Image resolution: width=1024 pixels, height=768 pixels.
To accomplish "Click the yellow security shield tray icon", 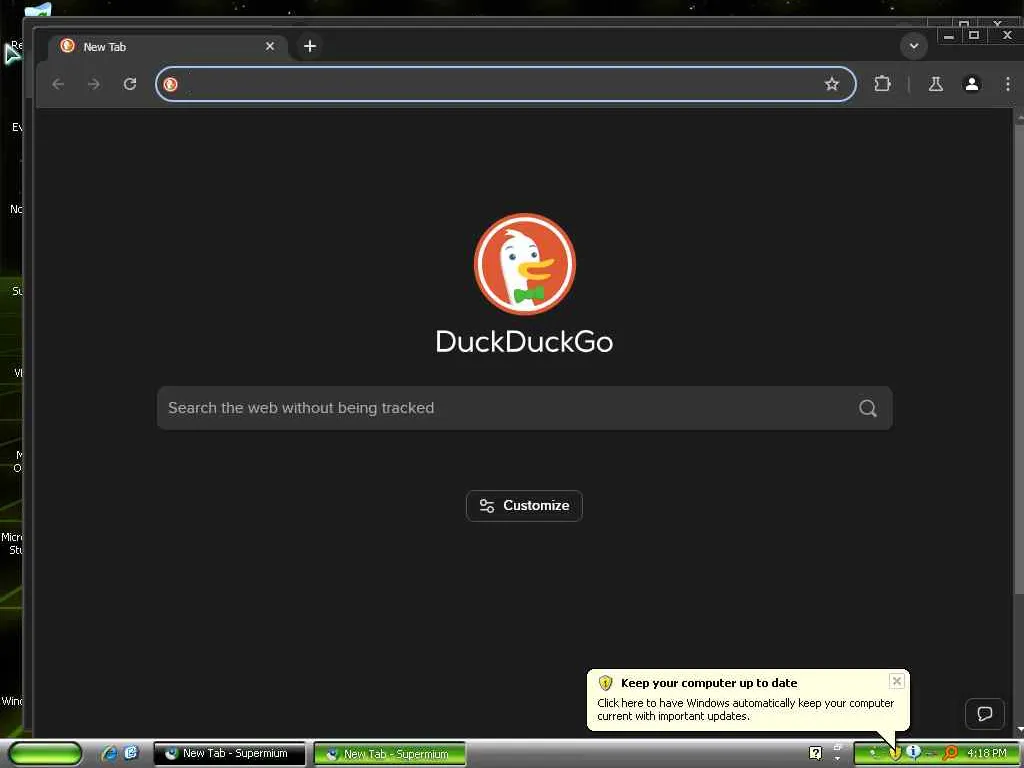I will (895, 753).
